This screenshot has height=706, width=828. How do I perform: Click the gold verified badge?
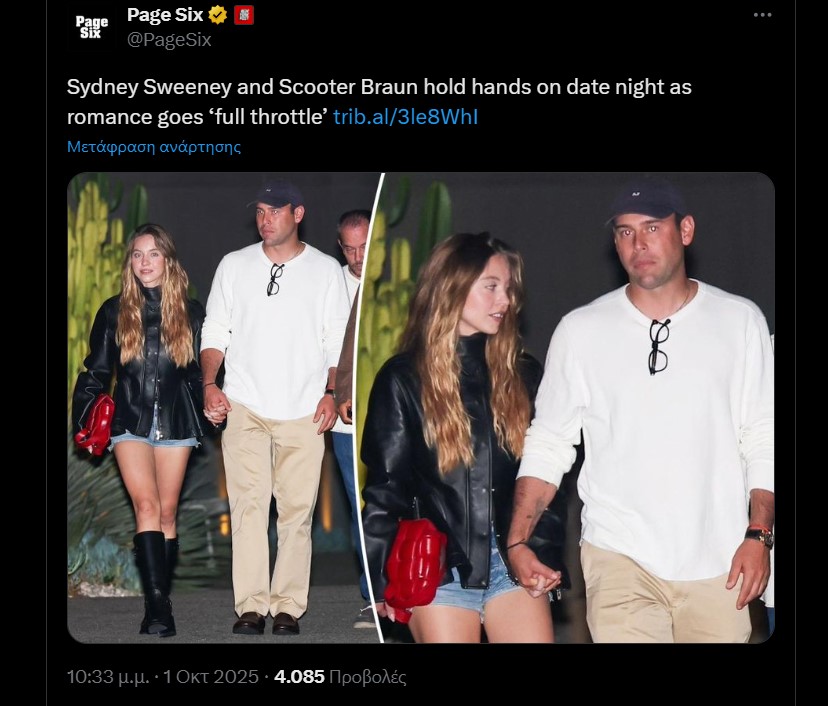(x=218, y=16)
